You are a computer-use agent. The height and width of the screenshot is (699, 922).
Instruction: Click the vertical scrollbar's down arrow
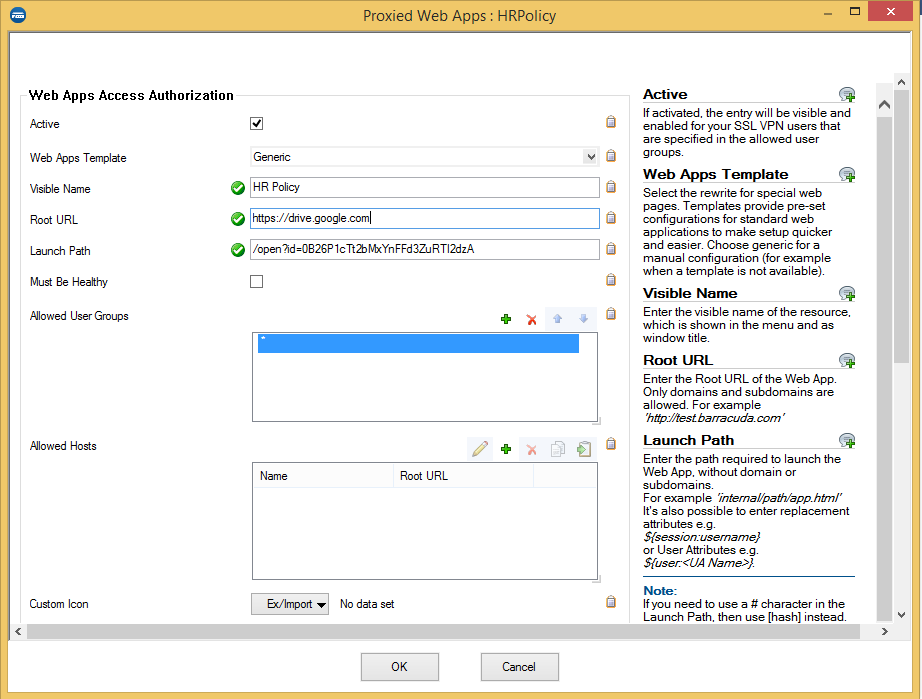click(901, 614)
